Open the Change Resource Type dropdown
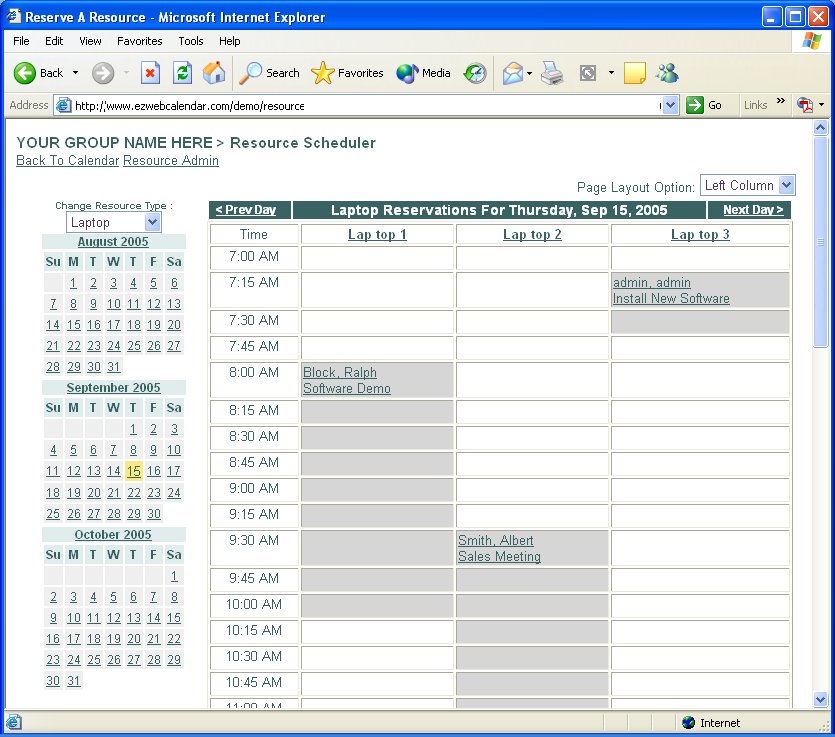The image size is (835, 737). 152,222
